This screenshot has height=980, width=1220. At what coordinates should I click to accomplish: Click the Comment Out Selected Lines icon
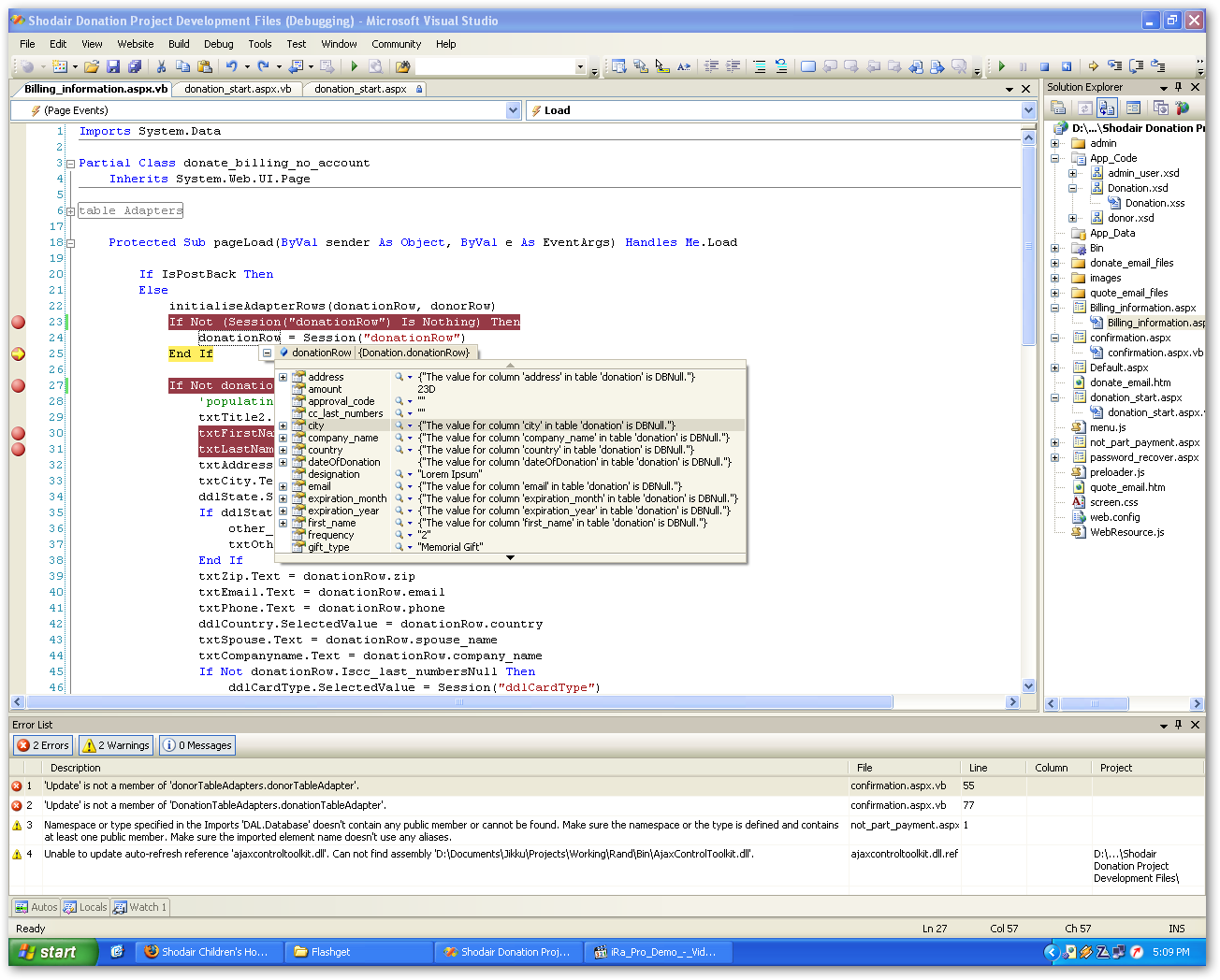coord(759,66)
